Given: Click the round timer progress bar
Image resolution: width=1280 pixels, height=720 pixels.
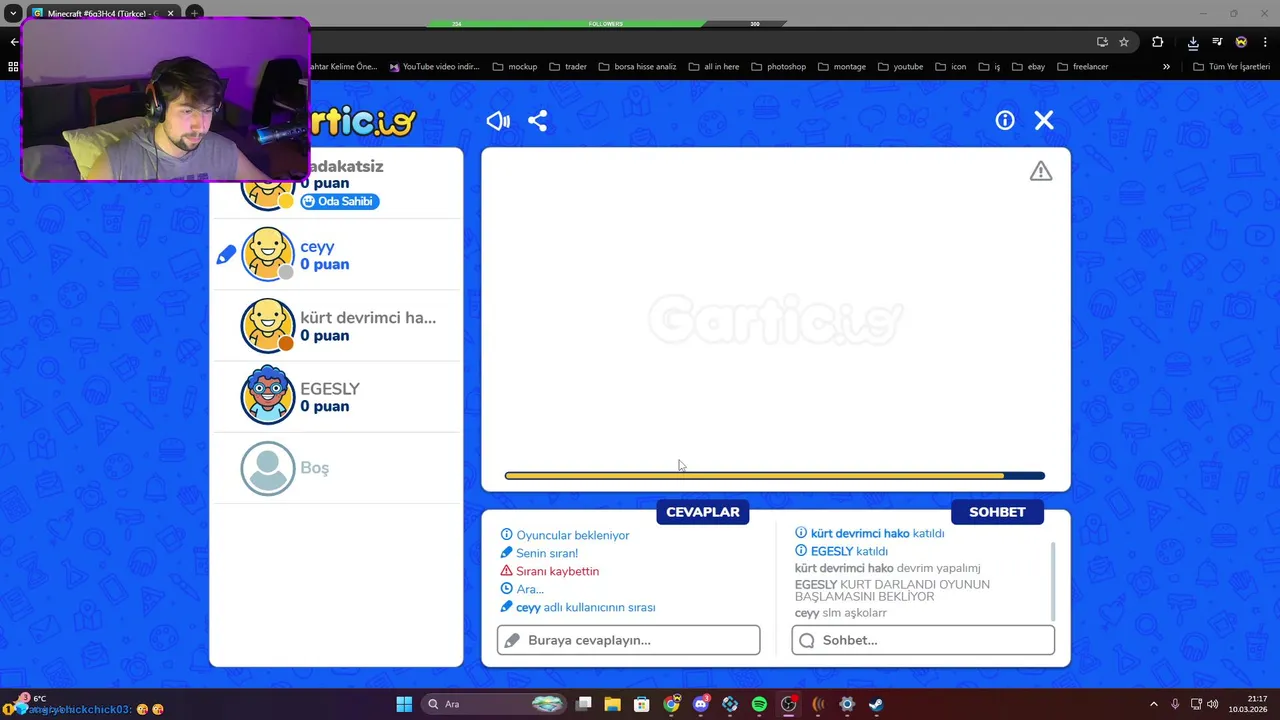Looking at the screenshot, I should coord(775,476).
